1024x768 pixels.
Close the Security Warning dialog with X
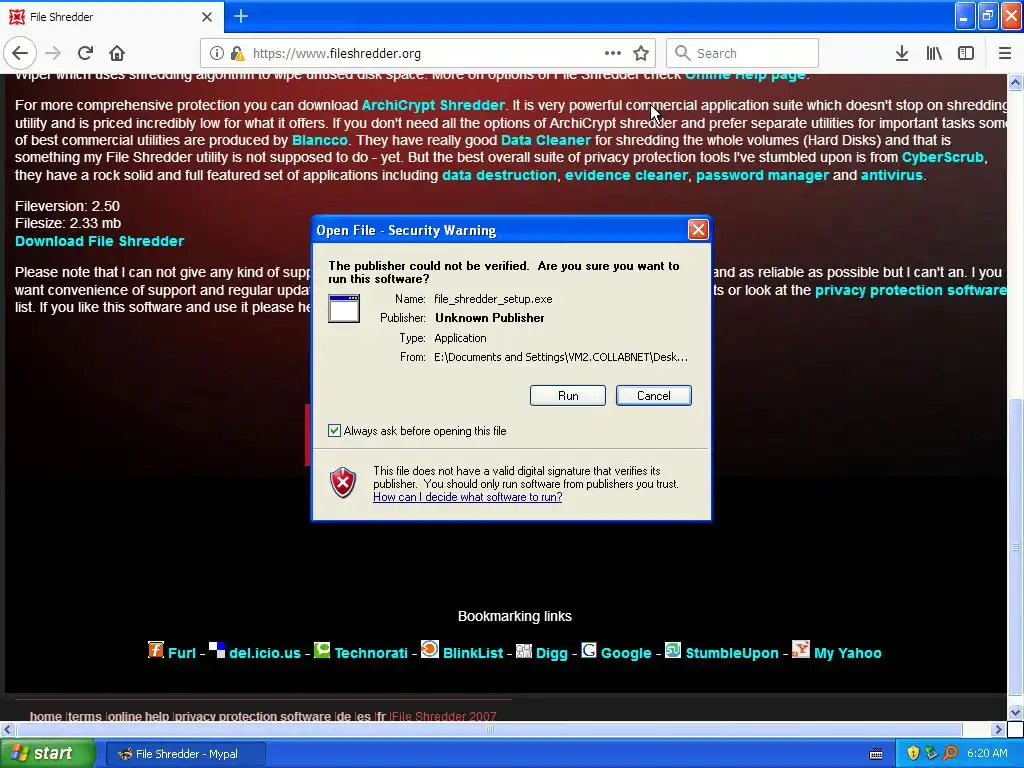(x=698, y=230)
